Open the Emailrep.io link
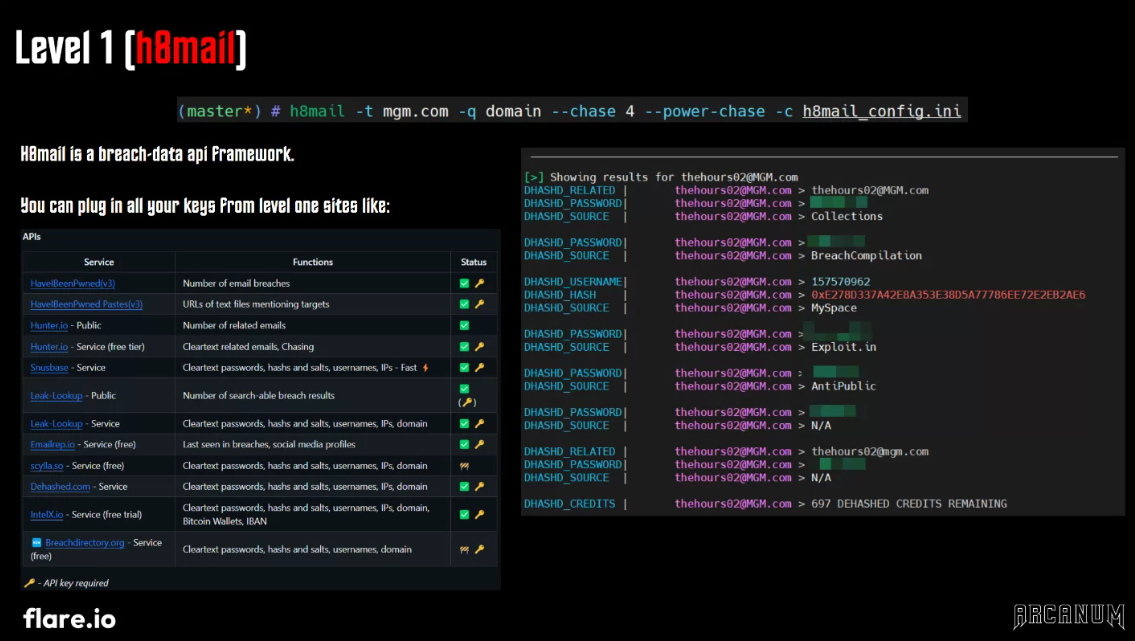 coord(52,445)
